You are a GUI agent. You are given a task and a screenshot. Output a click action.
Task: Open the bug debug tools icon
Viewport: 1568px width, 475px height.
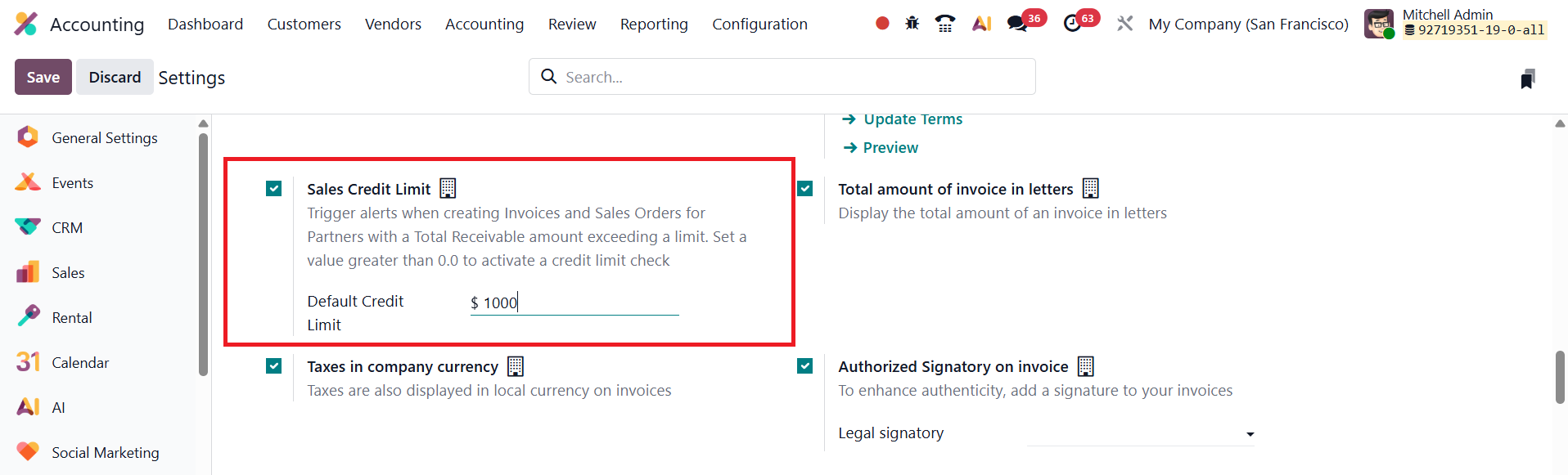coord(912,24)
